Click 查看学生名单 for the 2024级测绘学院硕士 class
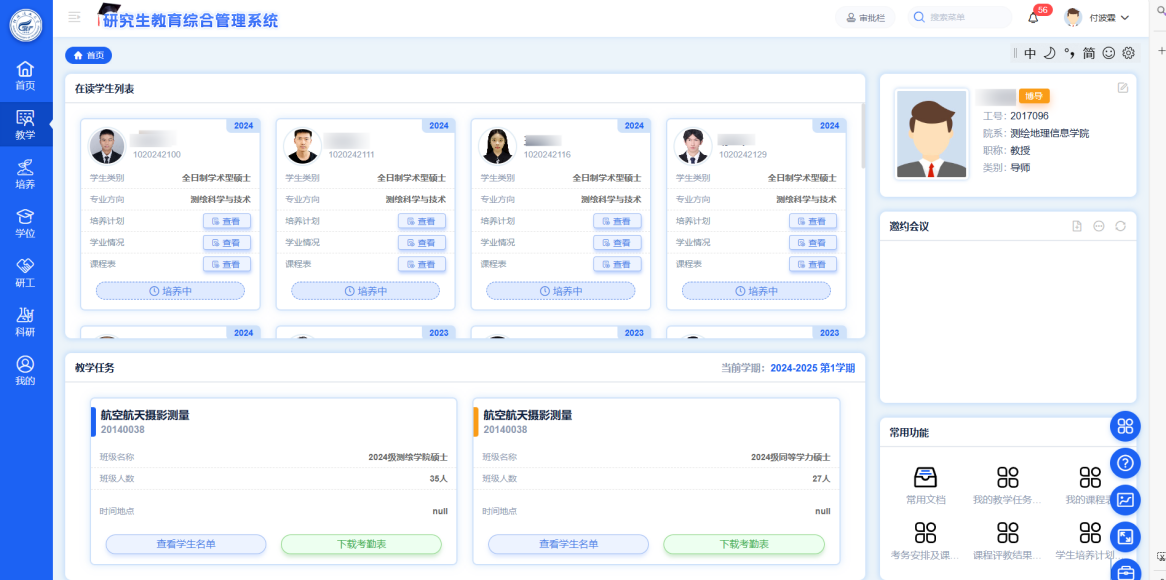The width and height of the screenshot is (1166, 580). [x=186, y=544]
